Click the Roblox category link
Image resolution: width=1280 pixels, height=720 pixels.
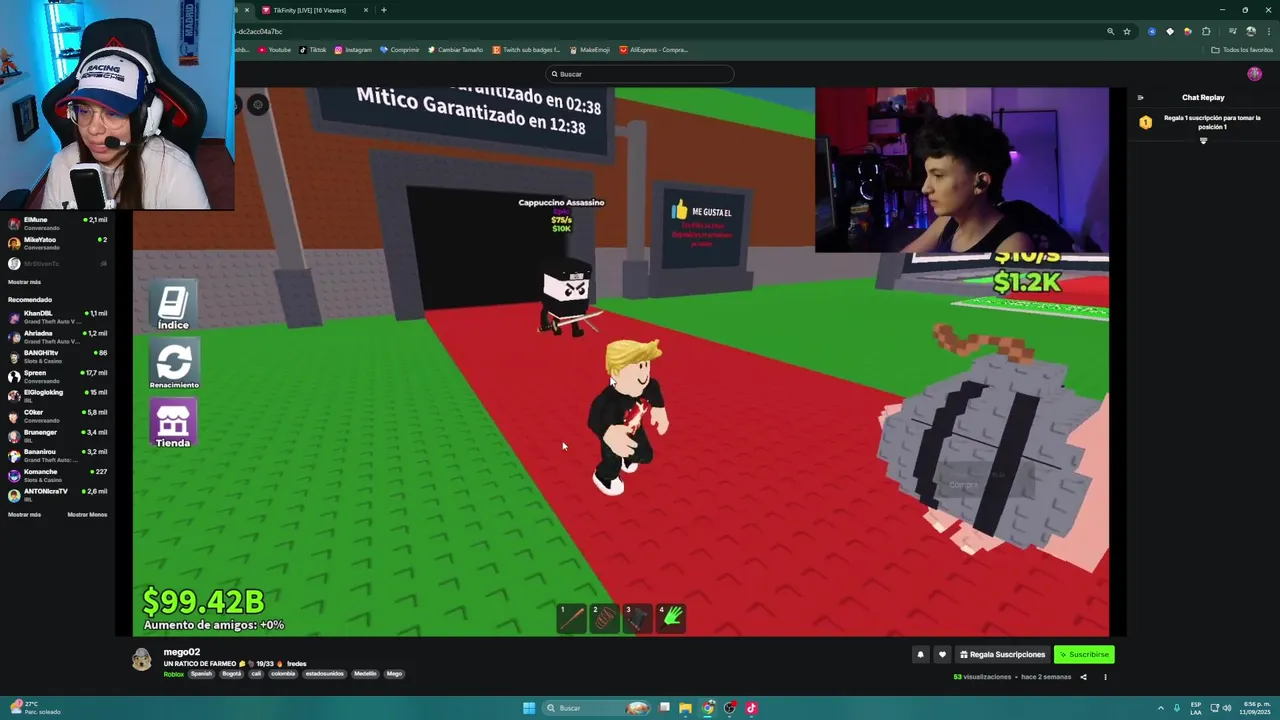tap(174, 674)
